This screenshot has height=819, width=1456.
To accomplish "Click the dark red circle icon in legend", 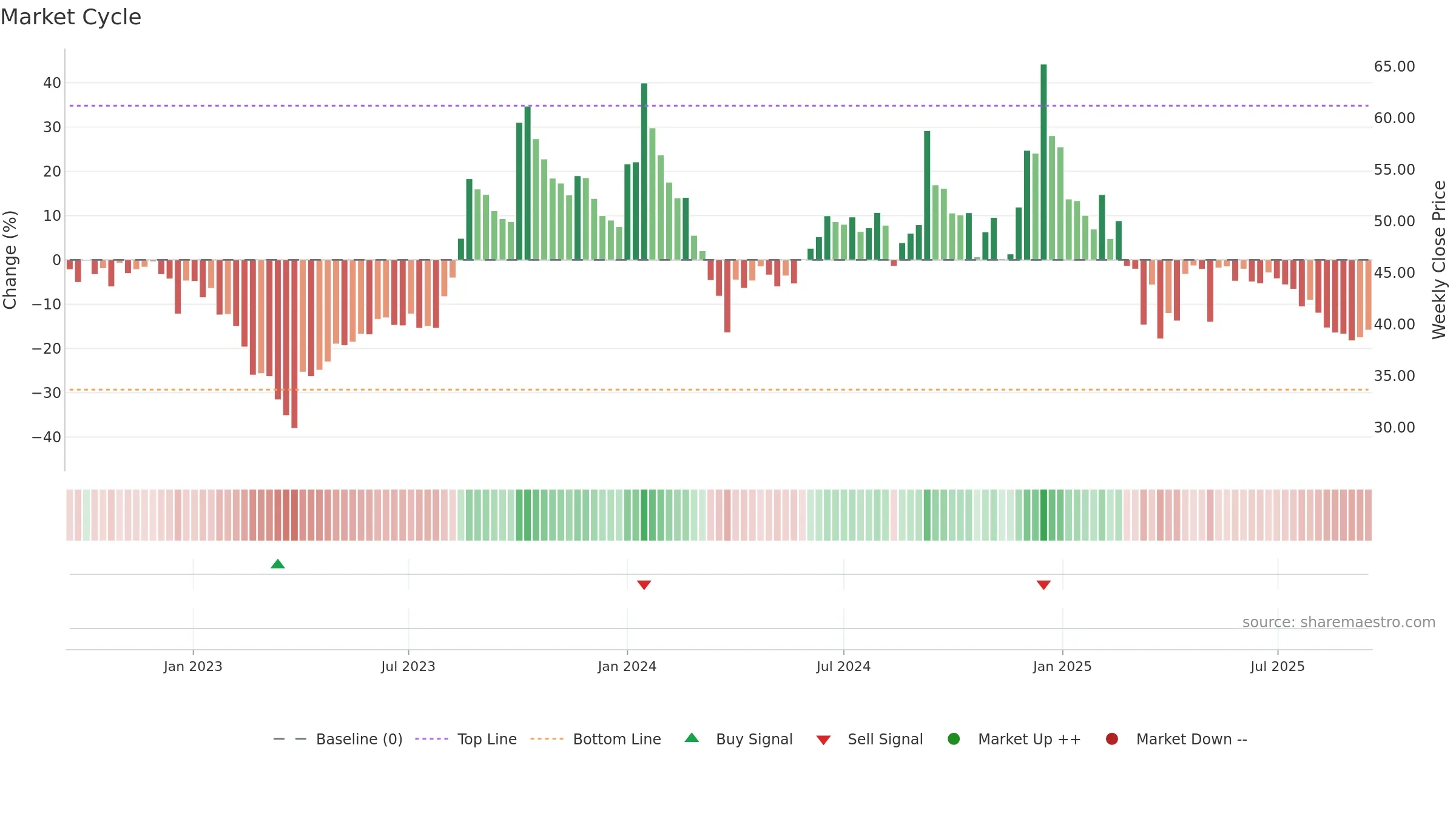I will coord(1112,739).
